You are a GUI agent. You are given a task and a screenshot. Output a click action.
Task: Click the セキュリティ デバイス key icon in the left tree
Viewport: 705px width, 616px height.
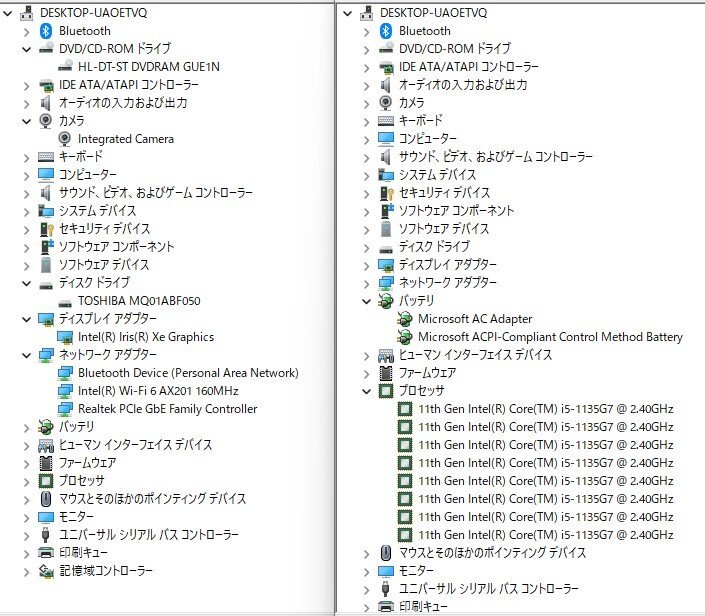coord(47,229)
